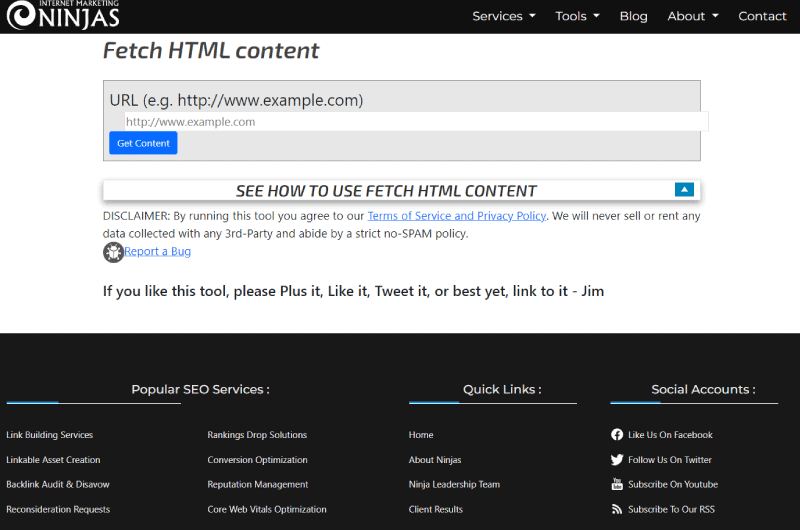Open Core Web Vitals Optimization link
The width and height of the screenshot is (800, 530).
(x=267, y=509)
